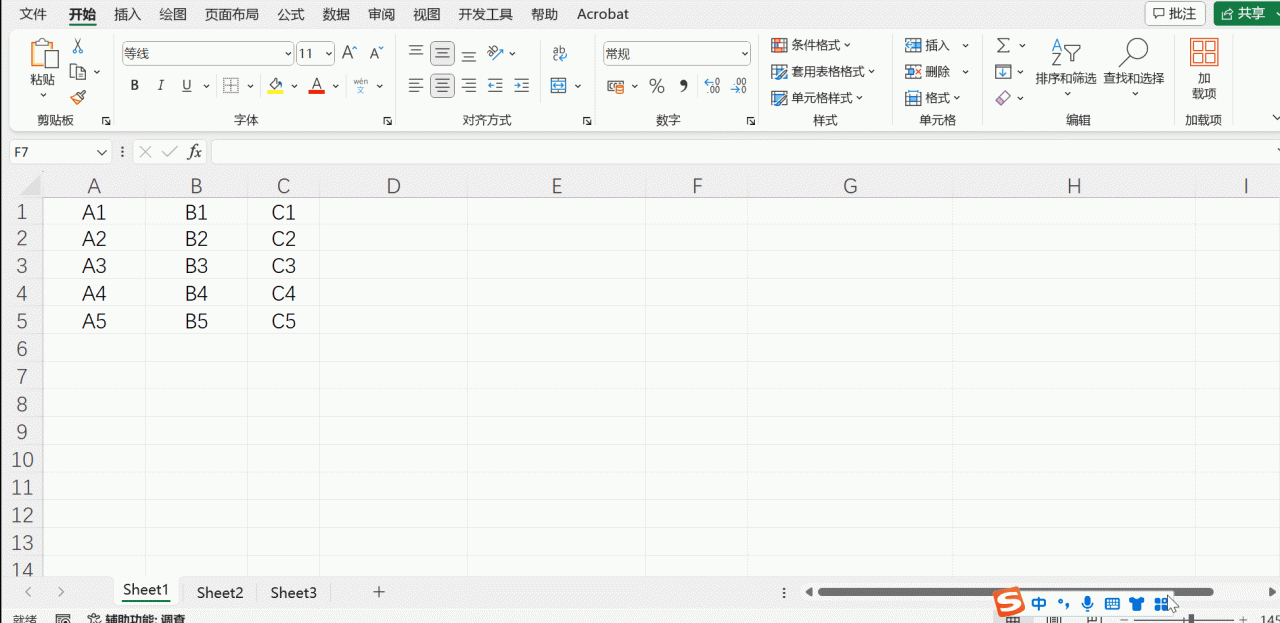Click the merge and center icon
Screen dimensions: 1280x623
559,86
